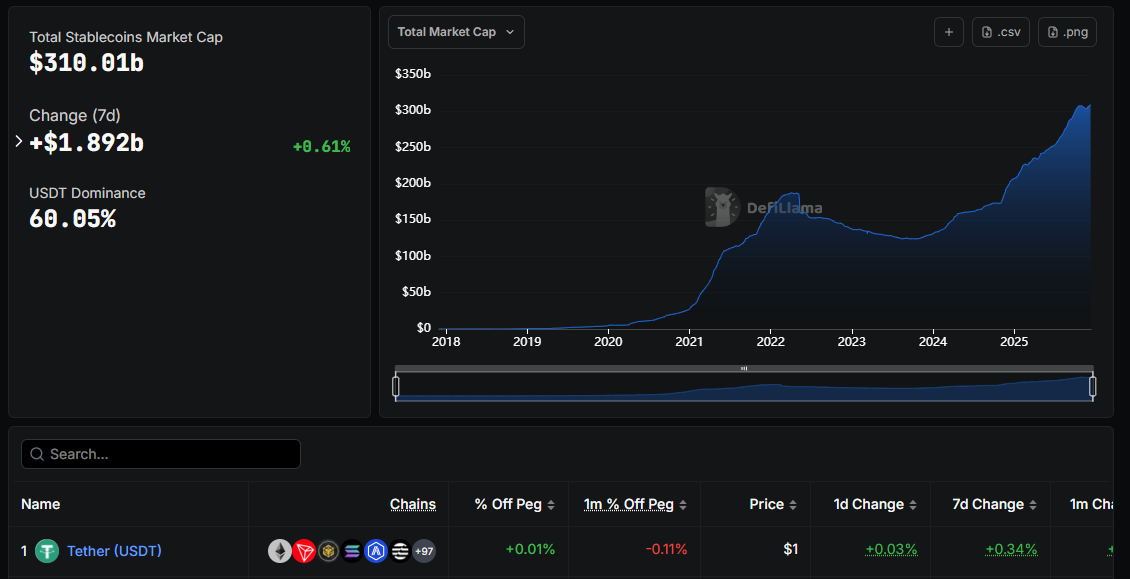1130x579 pixels.
Task: Click the Solana chain icon
Action: [x=352, y=551]
